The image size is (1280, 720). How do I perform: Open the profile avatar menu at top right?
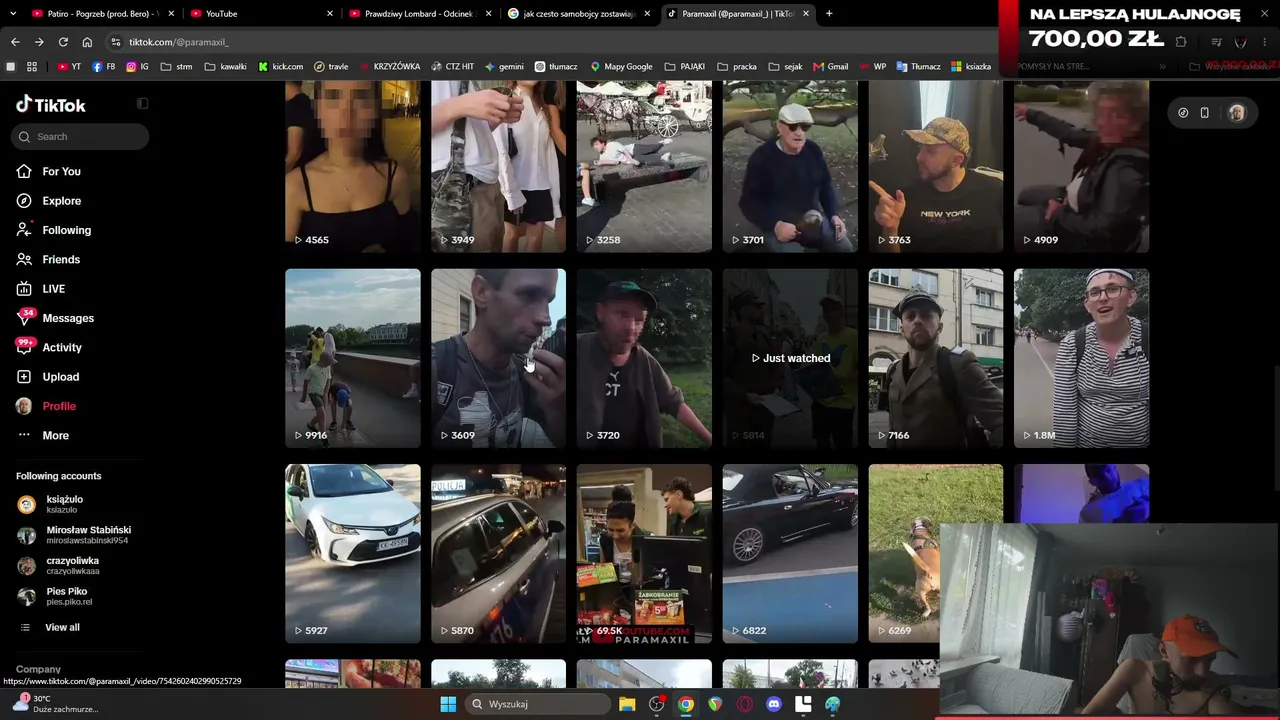click(1236, 113)
